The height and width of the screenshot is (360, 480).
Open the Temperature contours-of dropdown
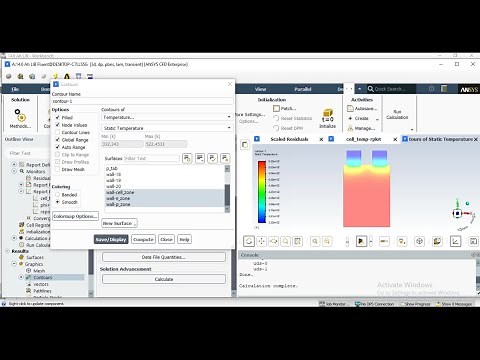coord(167,117)
